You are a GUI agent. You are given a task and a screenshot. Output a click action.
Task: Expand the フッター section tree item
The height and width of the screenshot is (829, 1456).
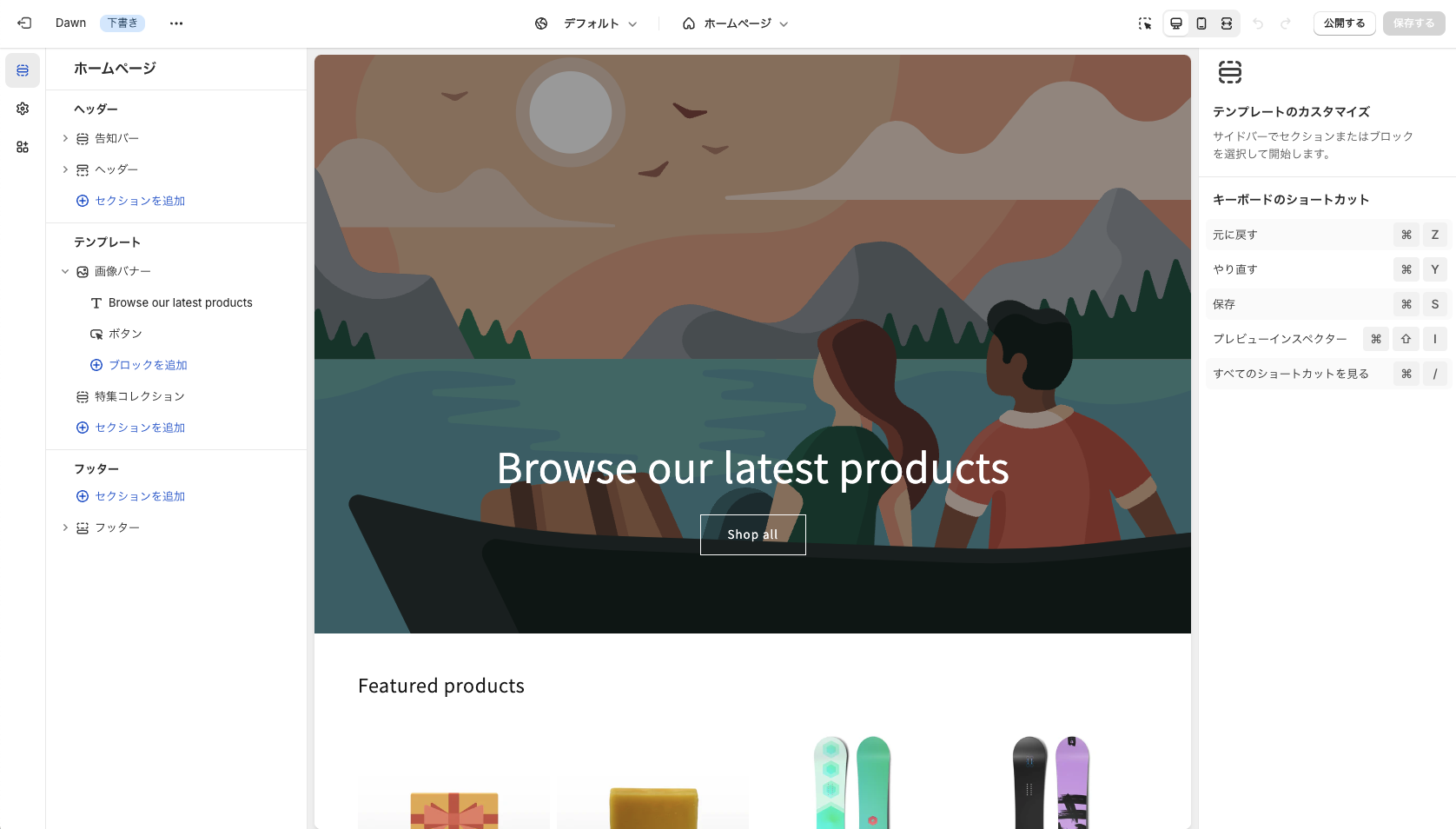(65, 527)
